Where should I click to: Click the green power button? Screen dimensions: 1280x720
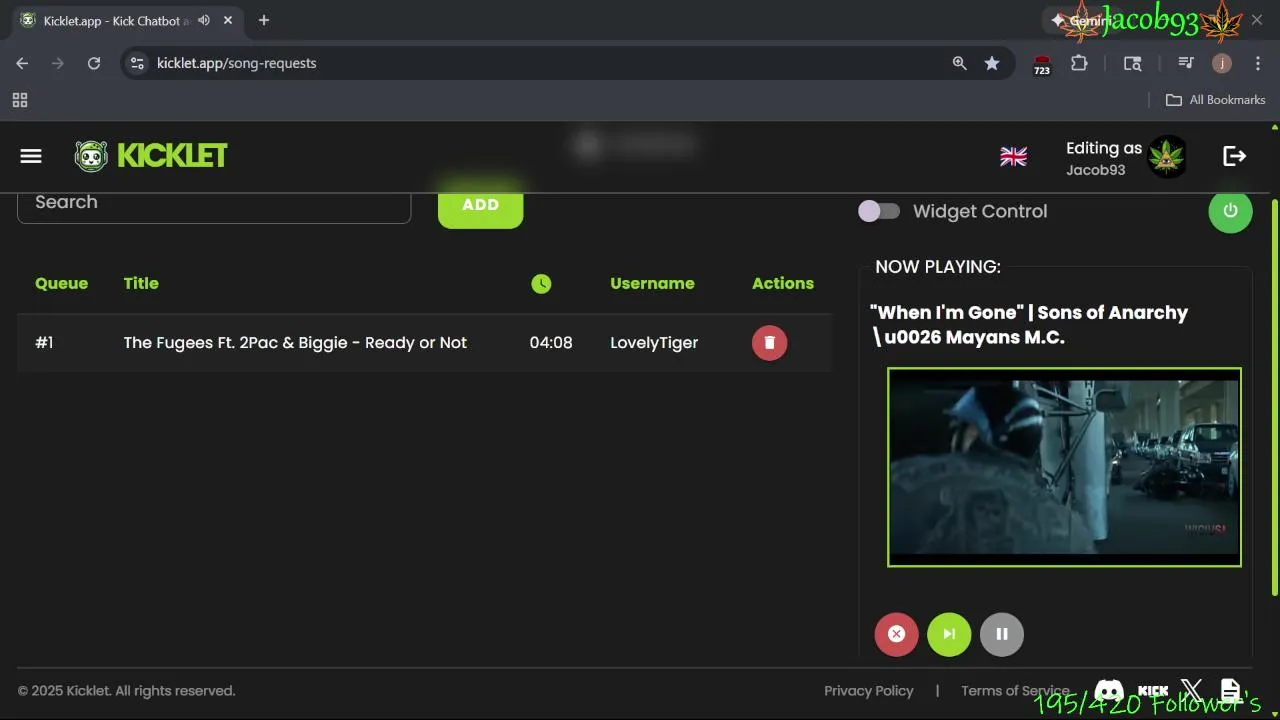(x=1230, y=211)
